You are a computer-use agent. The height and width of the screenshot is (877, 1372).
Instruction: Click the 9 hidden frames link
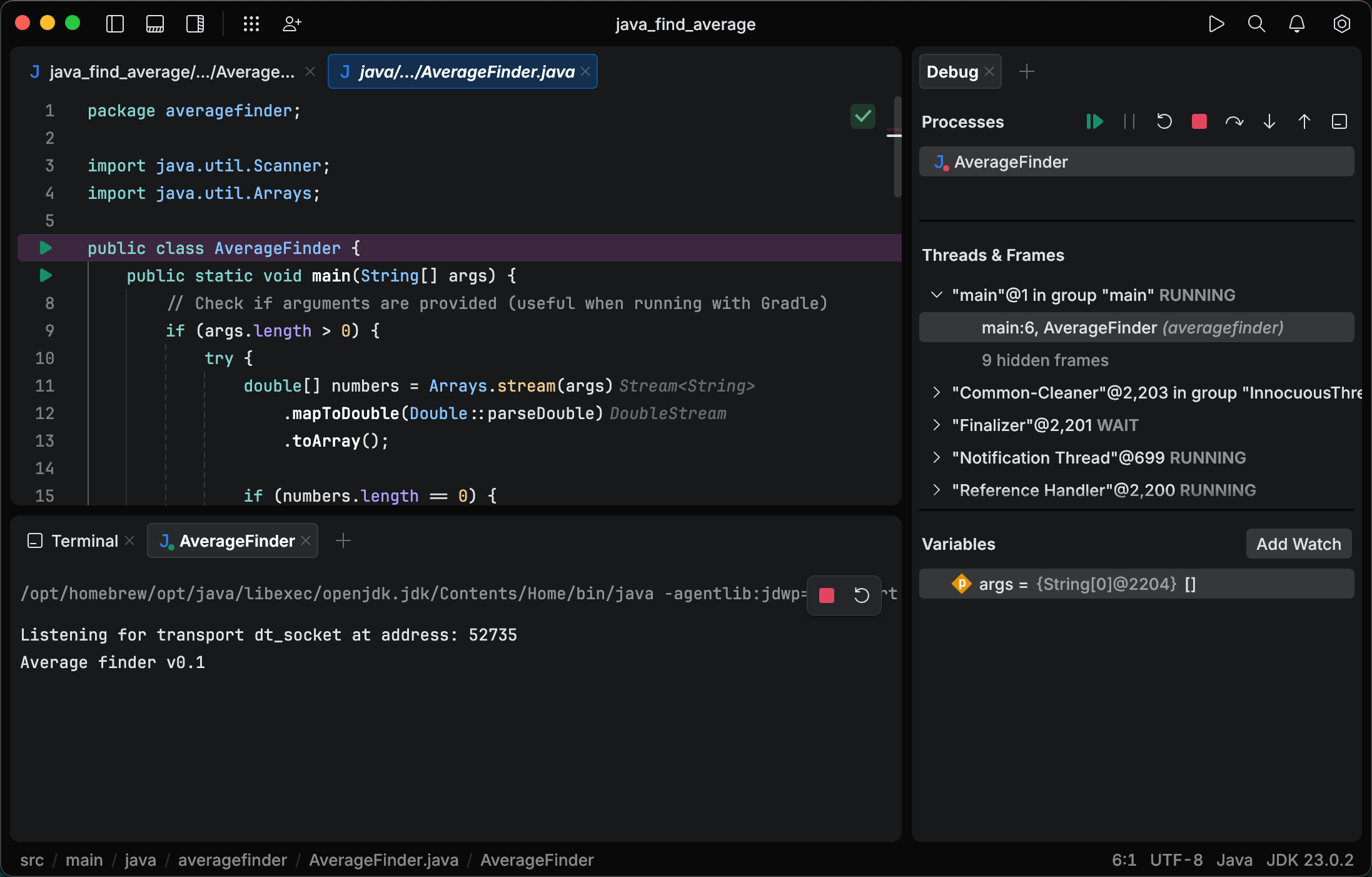[1044, 360]
